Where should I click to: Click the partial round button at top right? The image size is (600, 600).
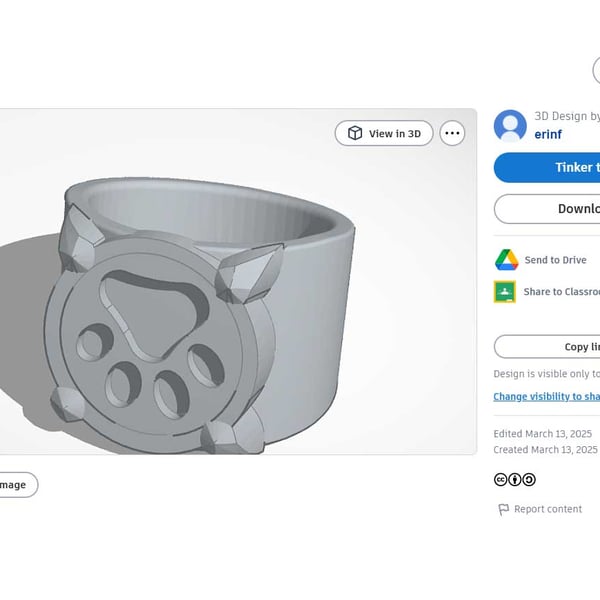click(x=596, y=70)
